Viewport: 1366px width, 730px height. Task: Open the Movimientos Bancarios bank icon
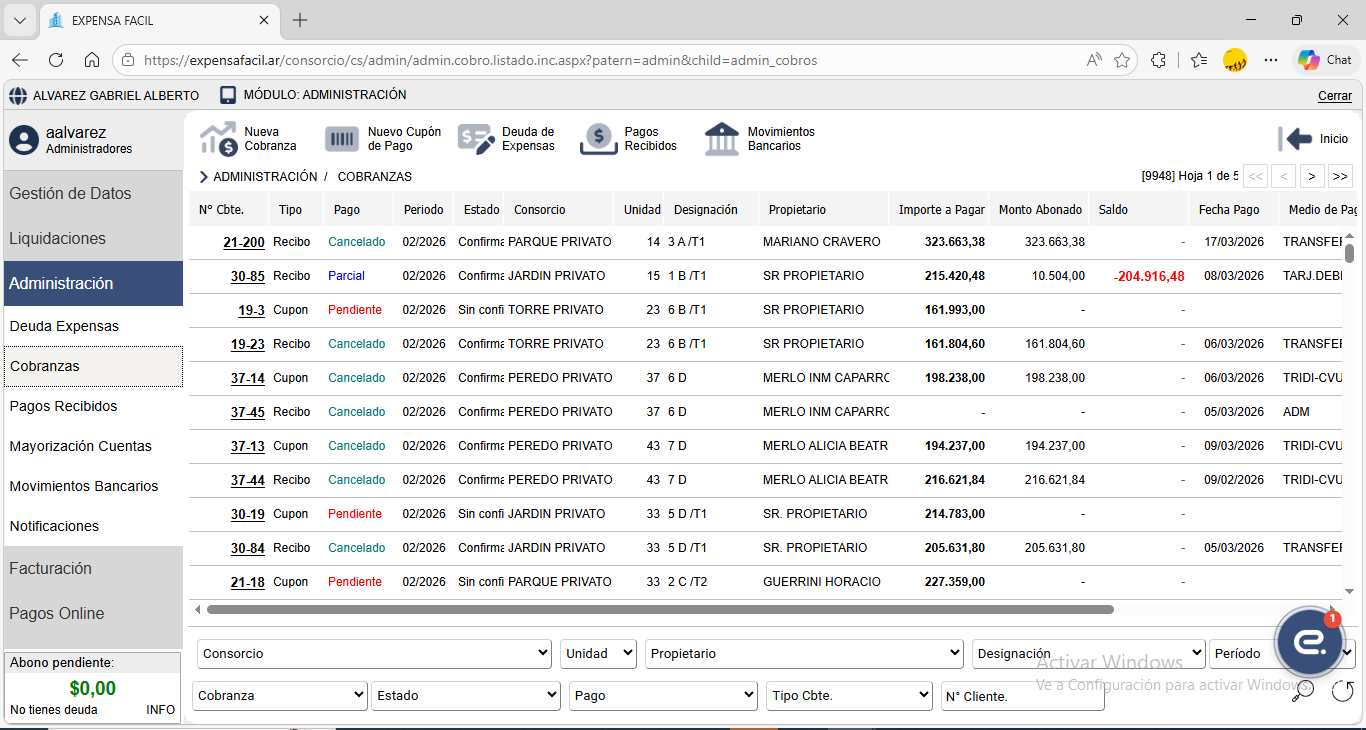[722, 139]
